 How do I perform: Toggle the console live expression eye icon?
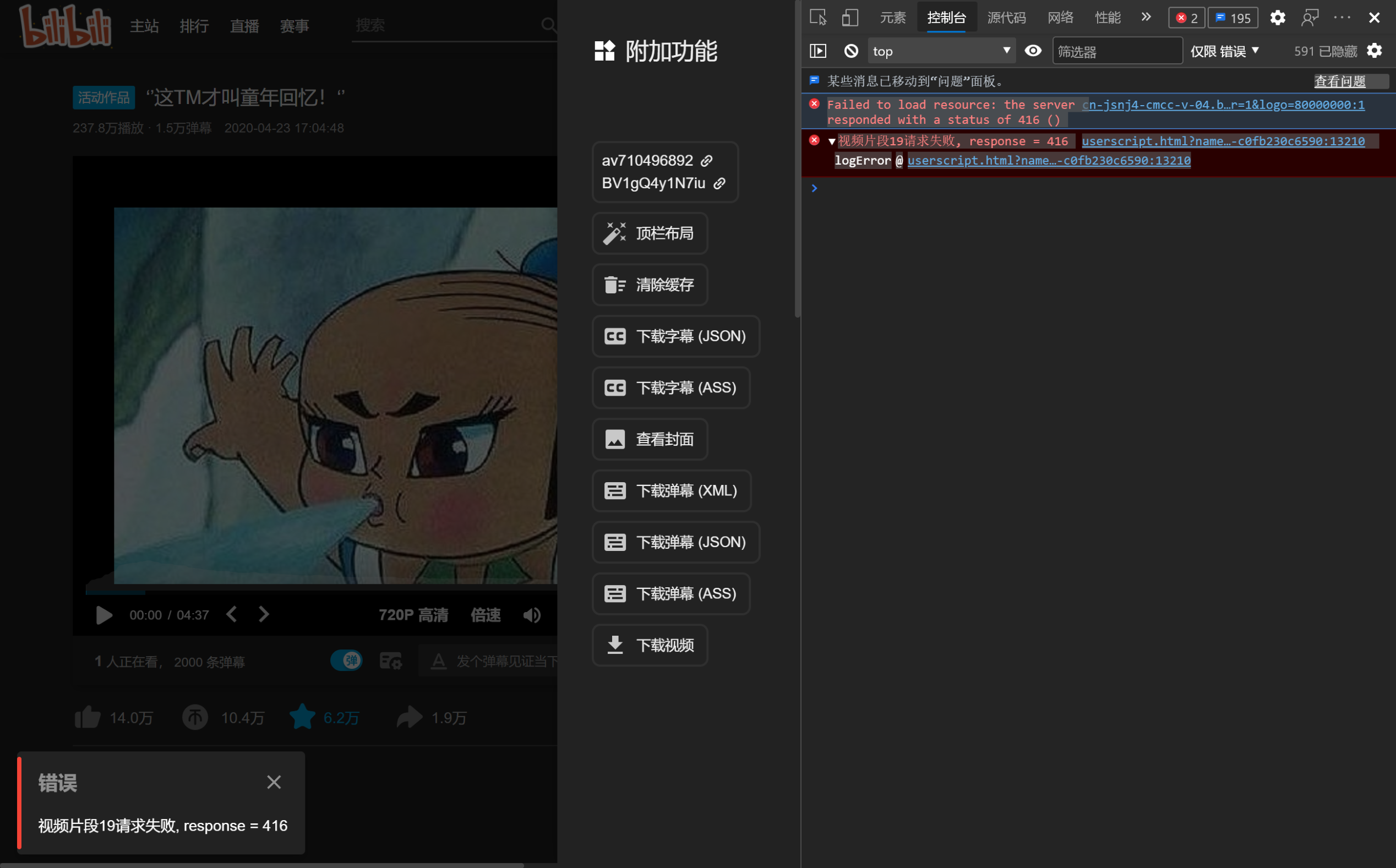1033,51
